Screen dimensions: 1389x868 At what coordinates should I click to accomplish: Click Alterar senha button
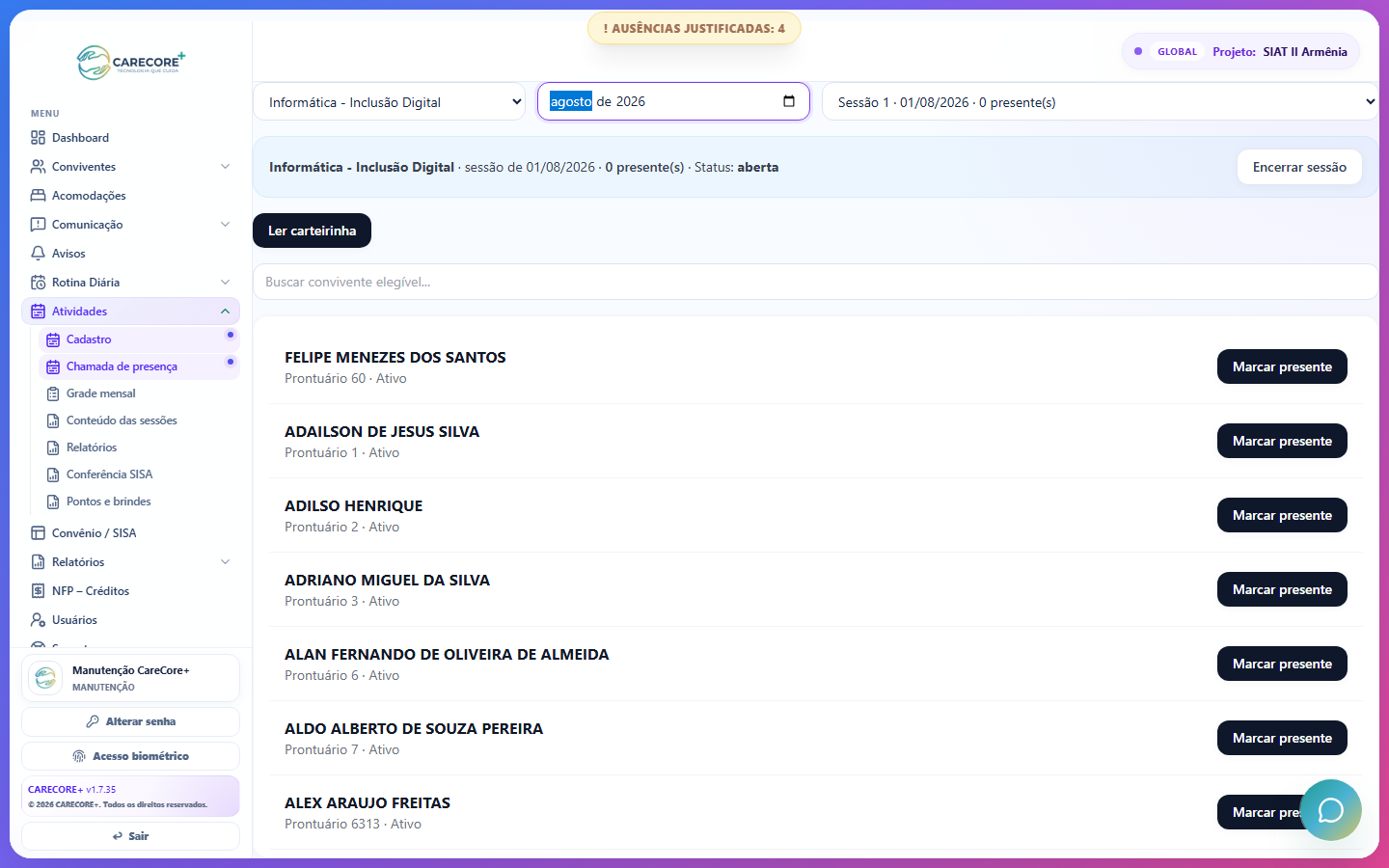[x=130, y=721]
